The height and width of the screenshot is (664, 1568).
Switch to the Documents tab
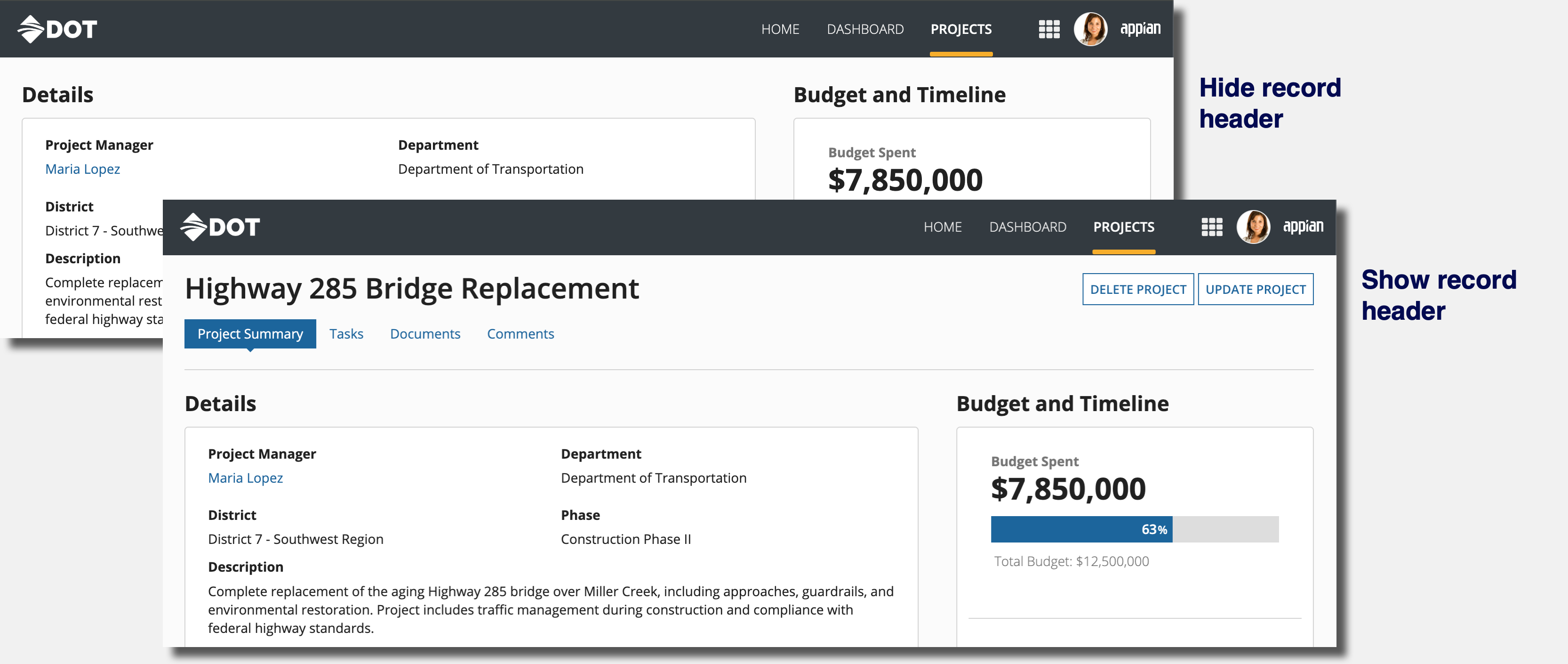(425, 334)
